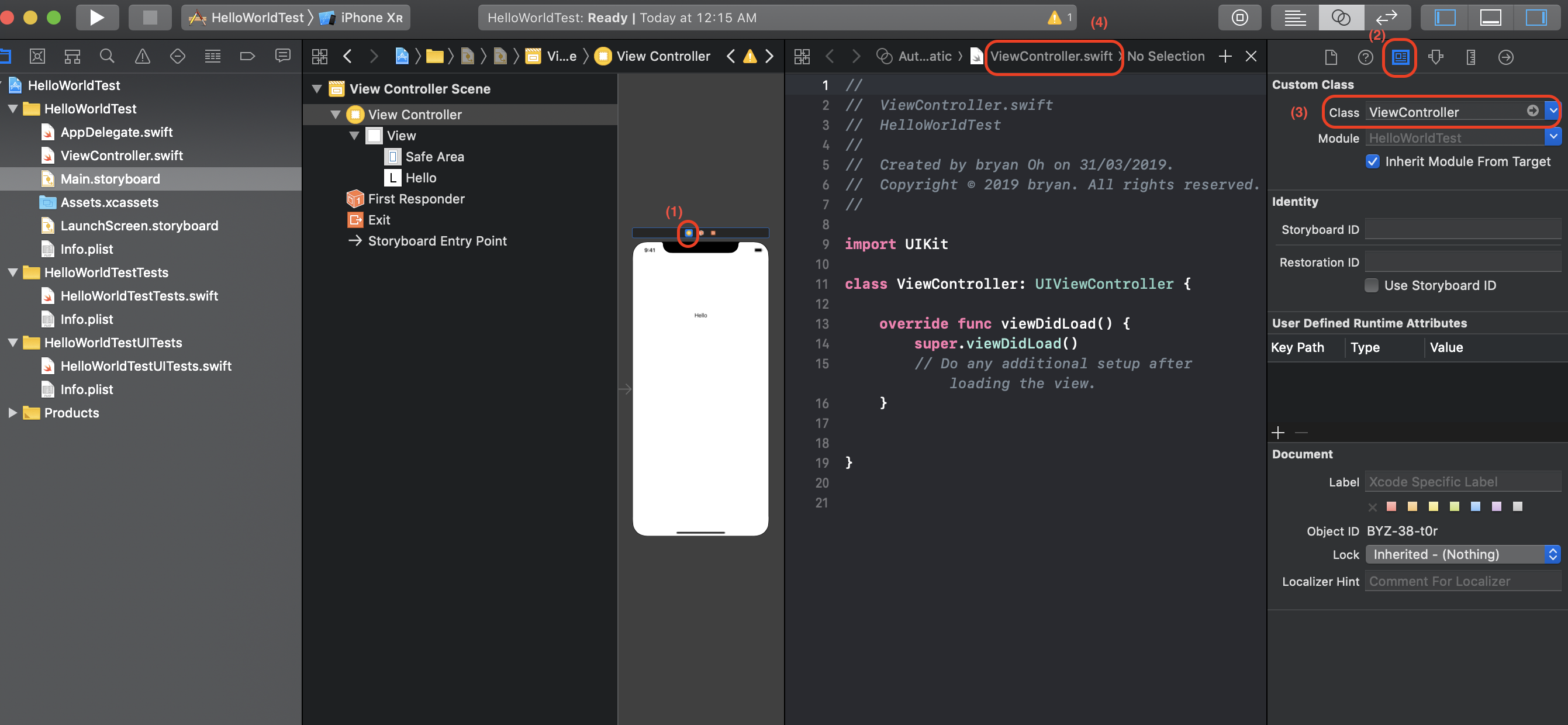Open the Attributes inspector

(x=1435, y=57)
